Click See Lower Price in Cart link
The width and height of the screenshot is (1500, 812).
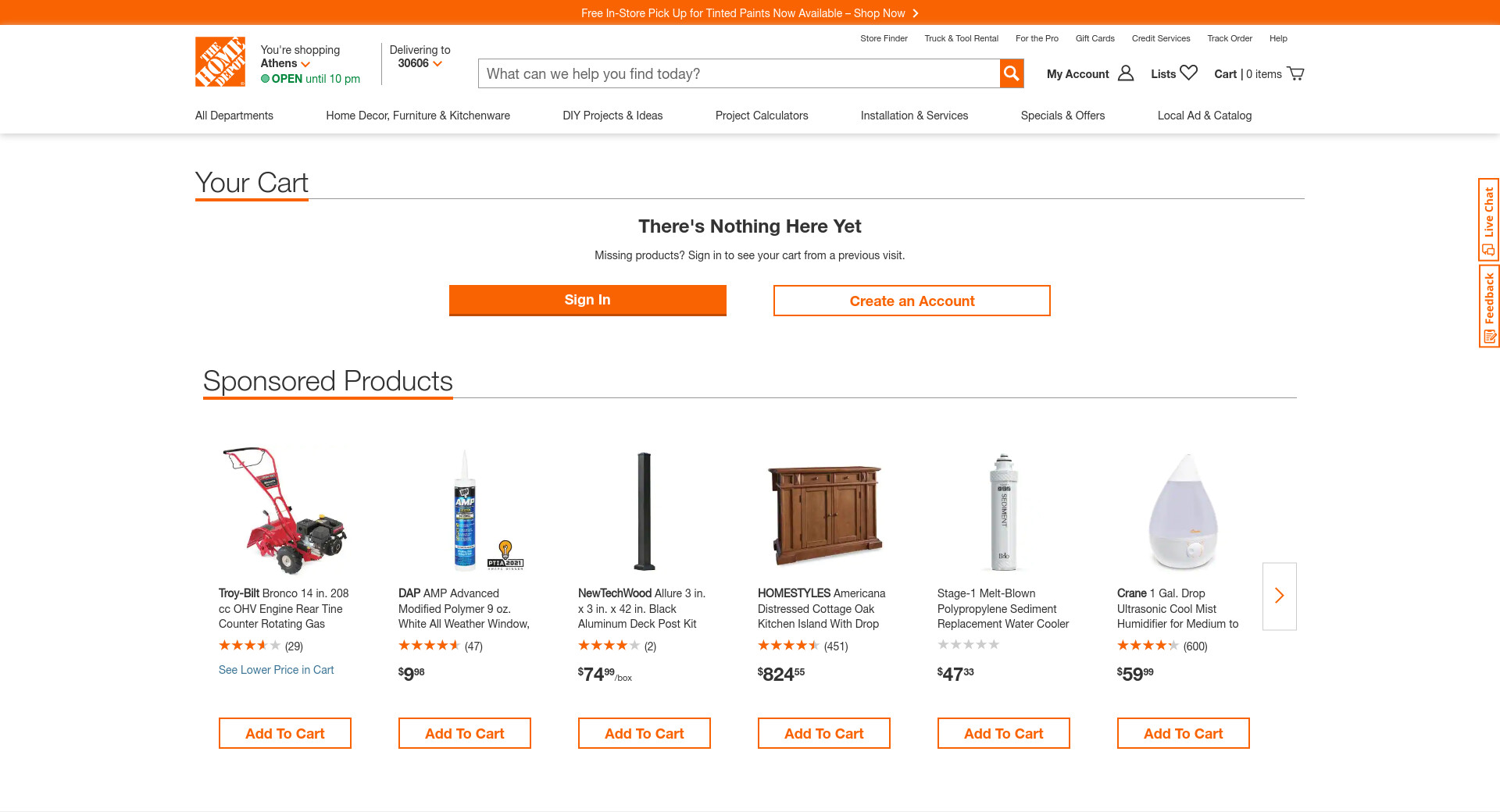click(276, 670)
